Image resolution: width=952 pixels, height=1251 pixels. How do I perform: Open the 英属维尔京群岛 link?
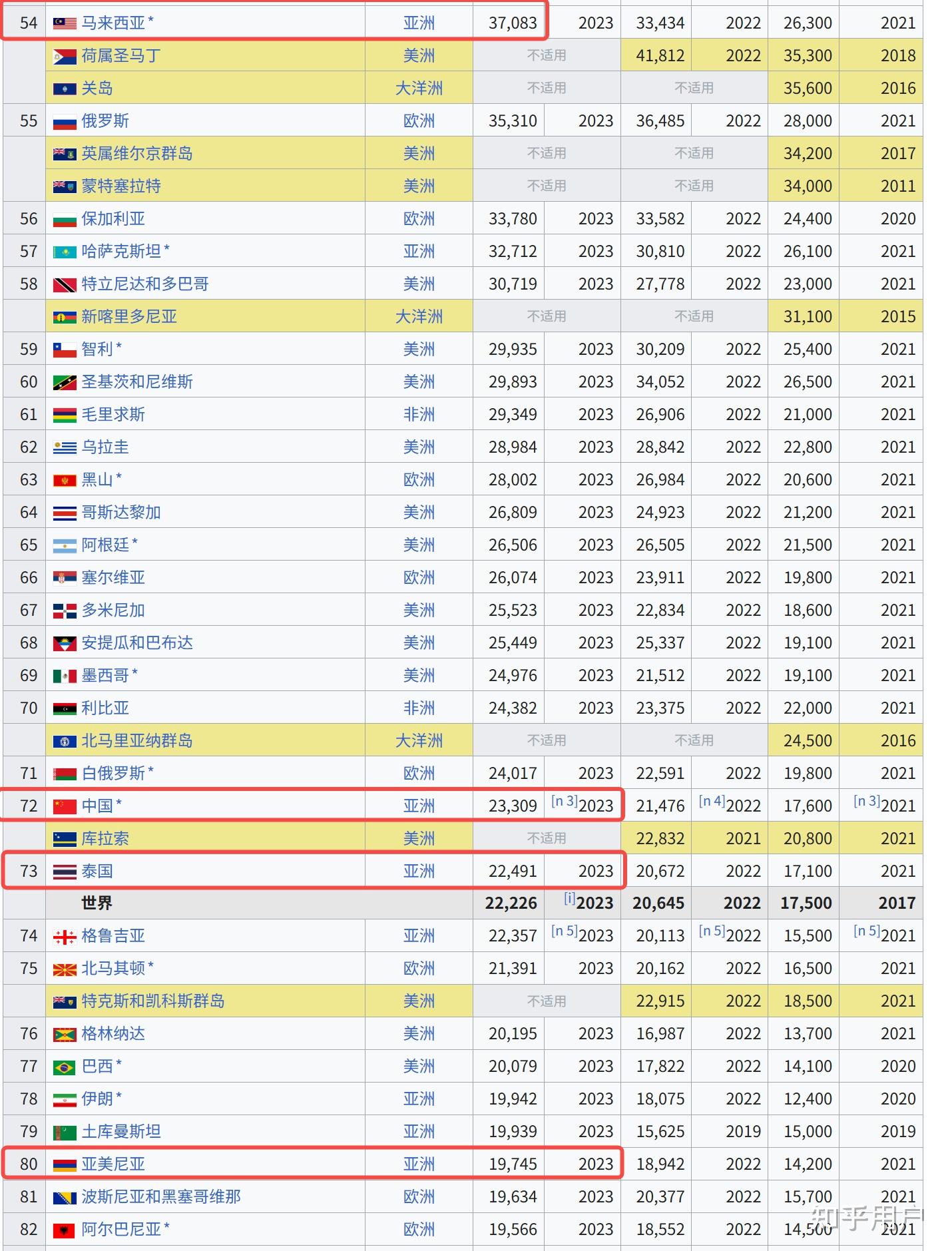click(x=137, y=154)
